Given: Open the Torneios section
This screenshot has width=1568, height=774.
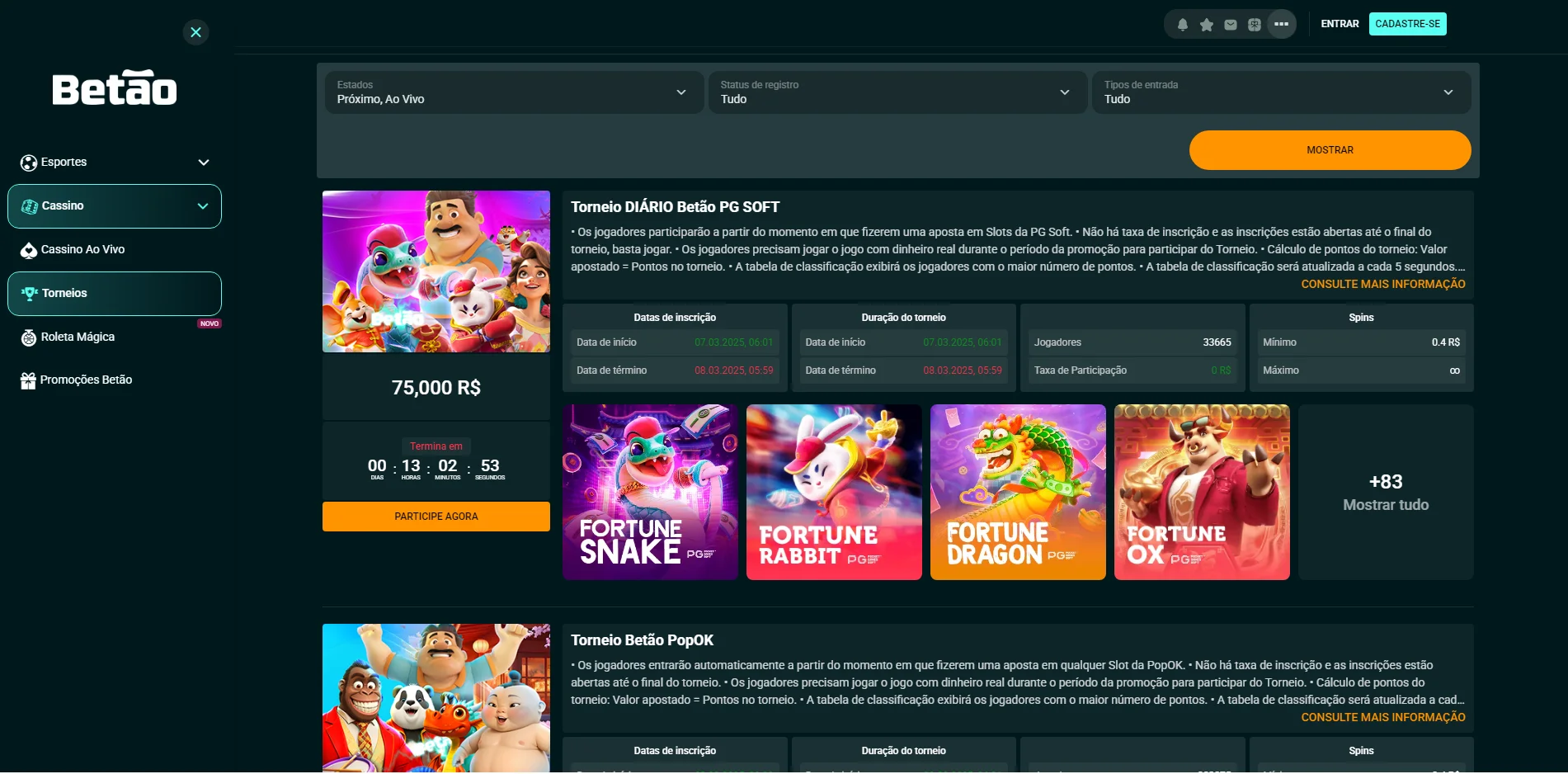Looking at the screenshot, I should pos(115,294).
